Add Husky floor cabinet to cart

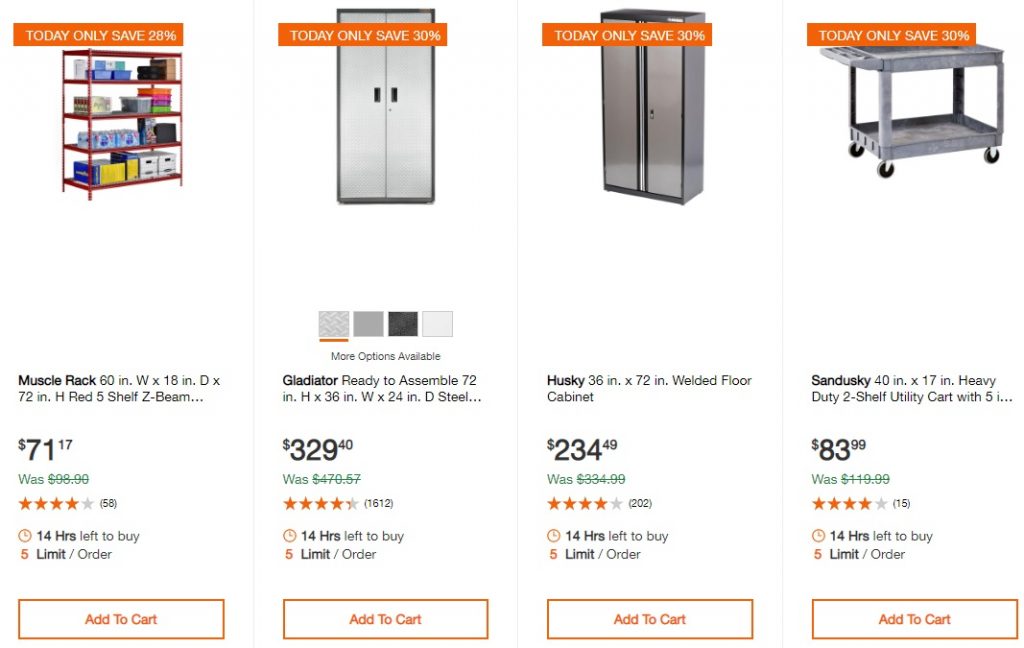[x=650, y=619]
